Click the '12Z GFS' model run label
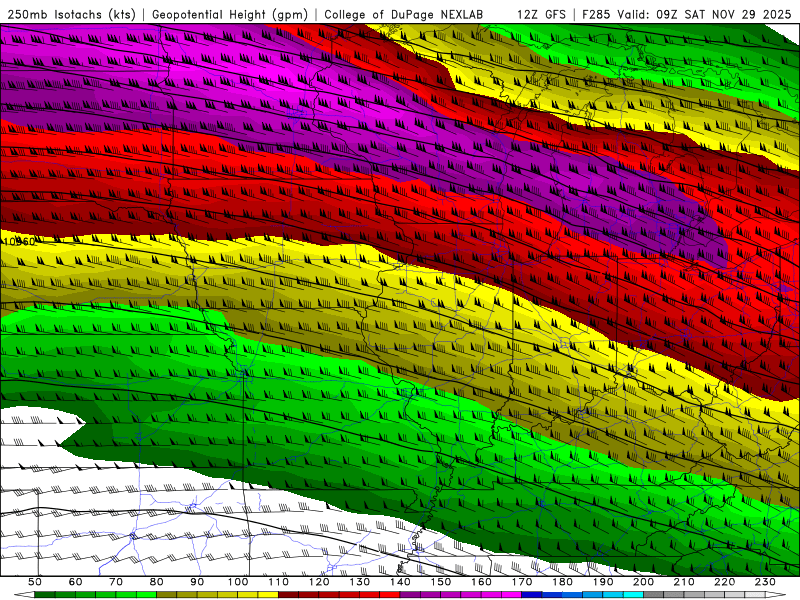800x600 pixels. [541, 14]
